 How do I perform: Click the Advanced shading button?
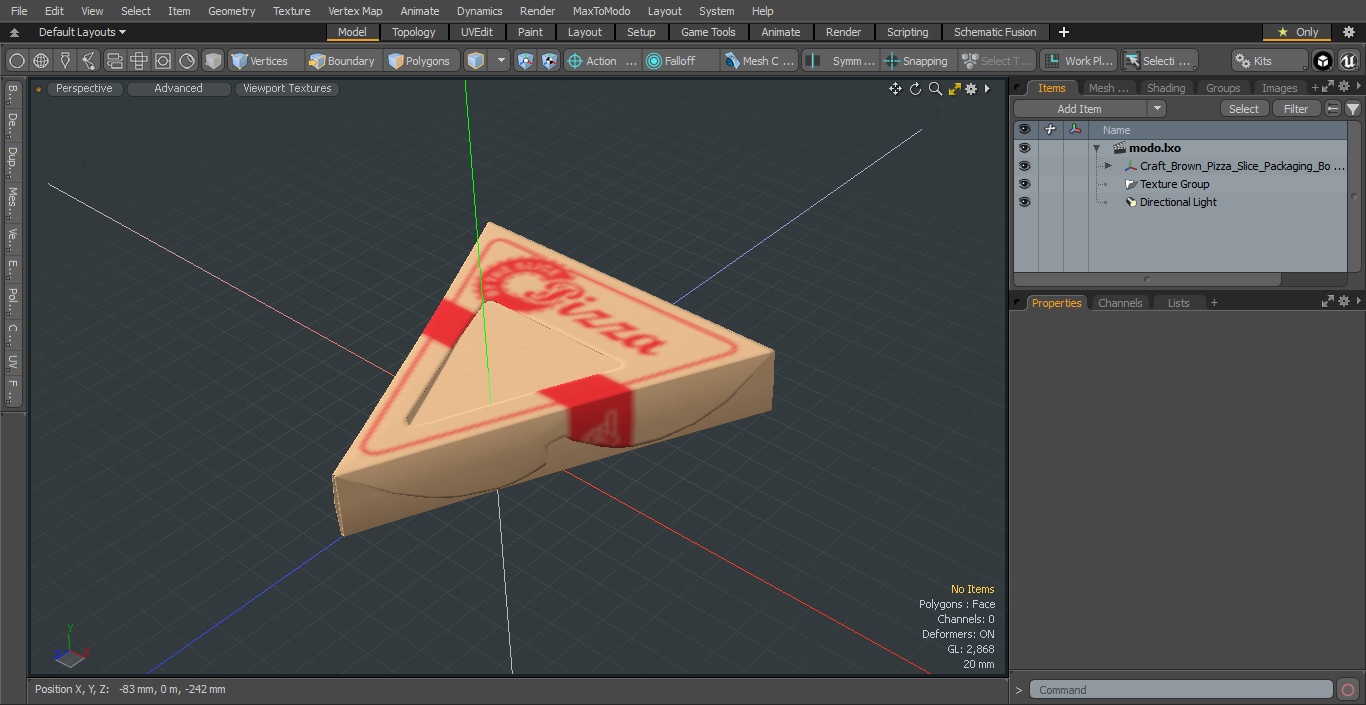(178, 89)
